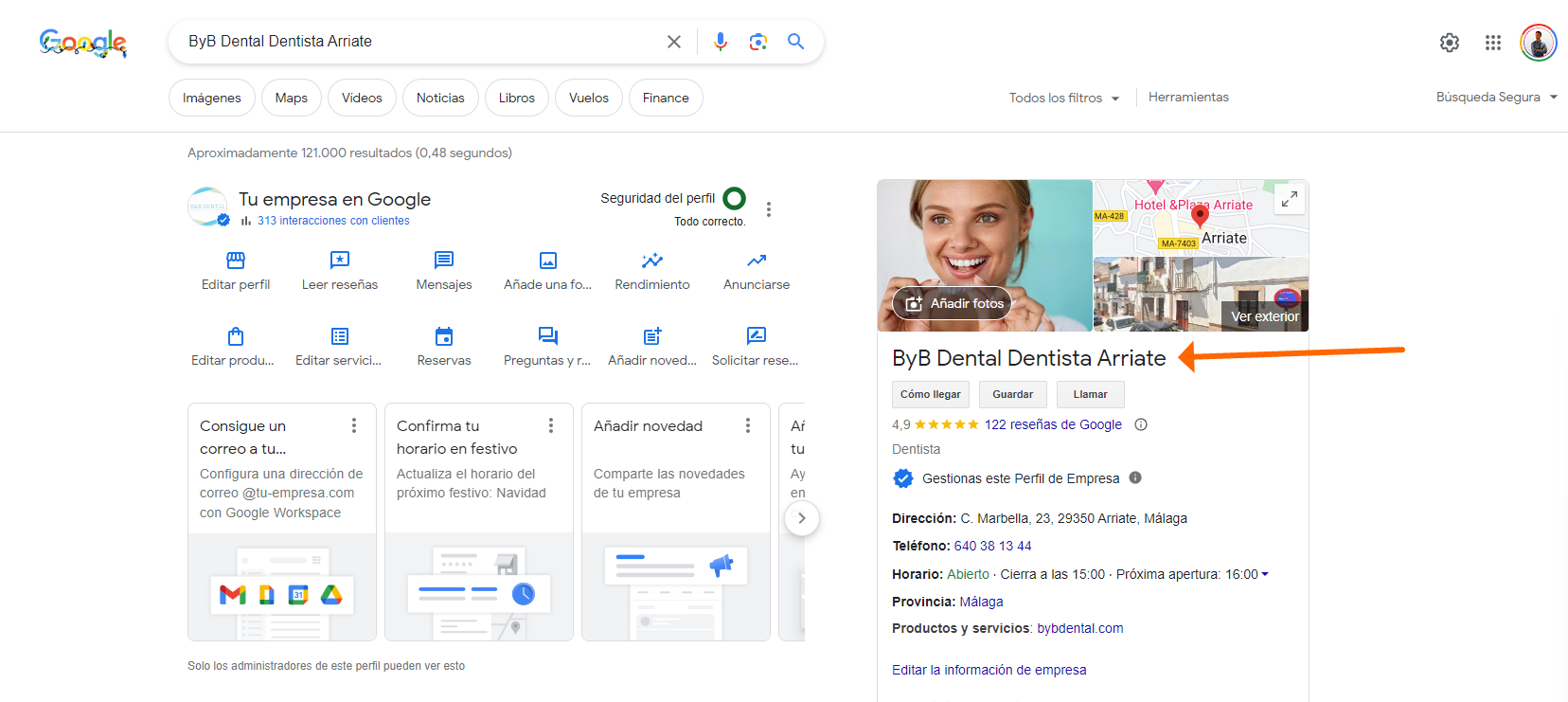
Task: Open the Málaga province link
Action: [981, 602]
